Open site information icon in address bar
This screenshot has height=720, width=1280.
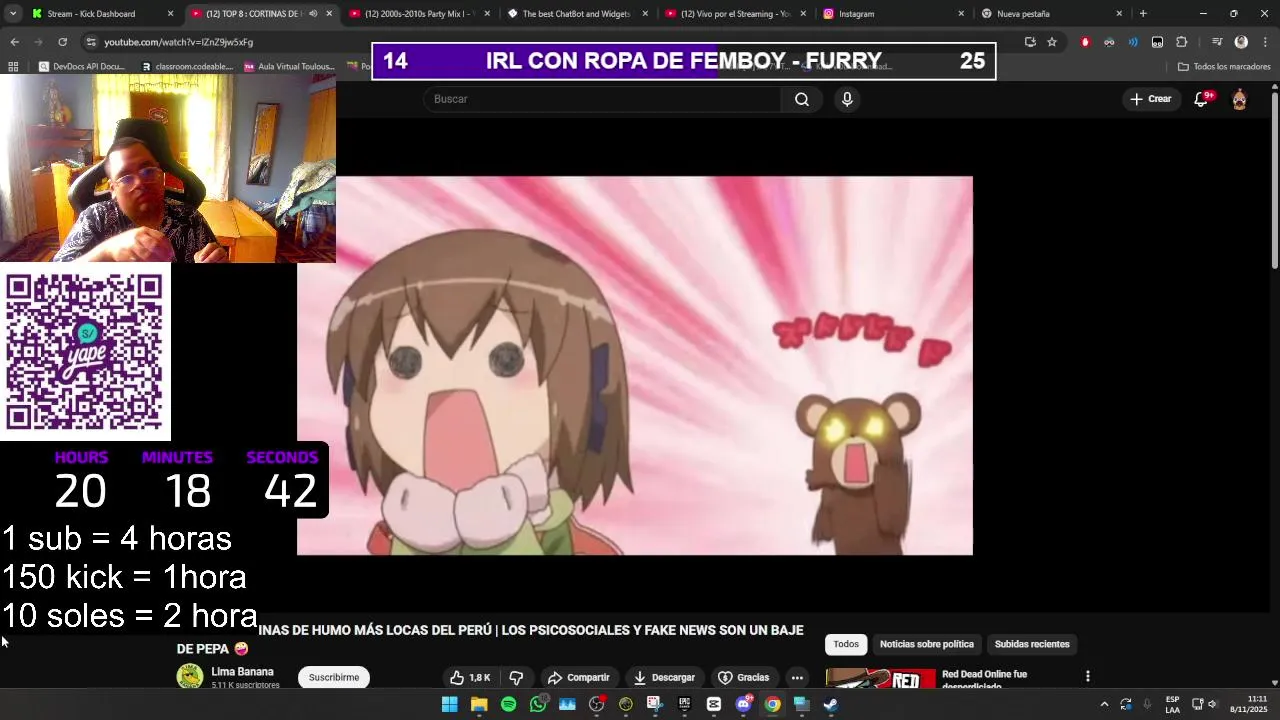91,42
